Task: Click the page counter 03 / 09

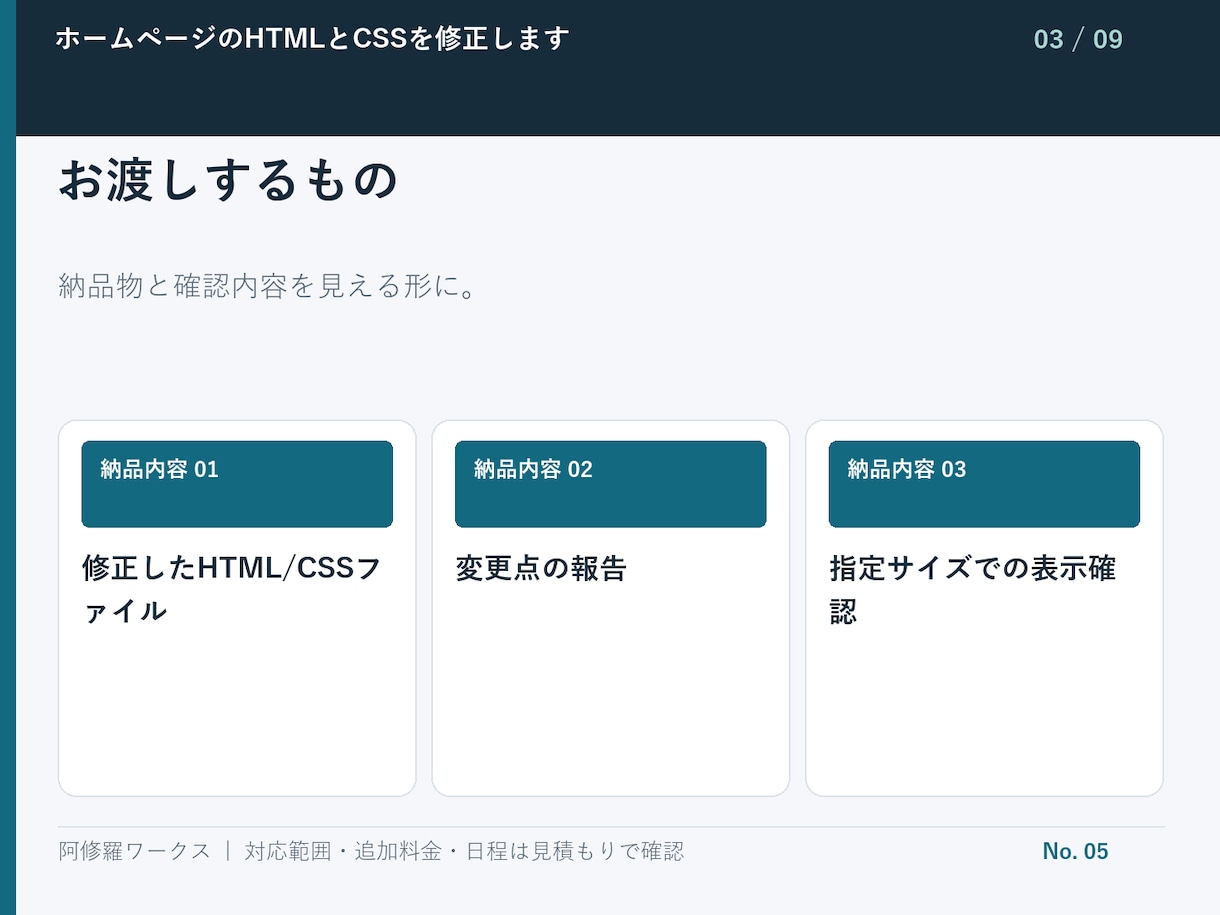Action: 1078,39
